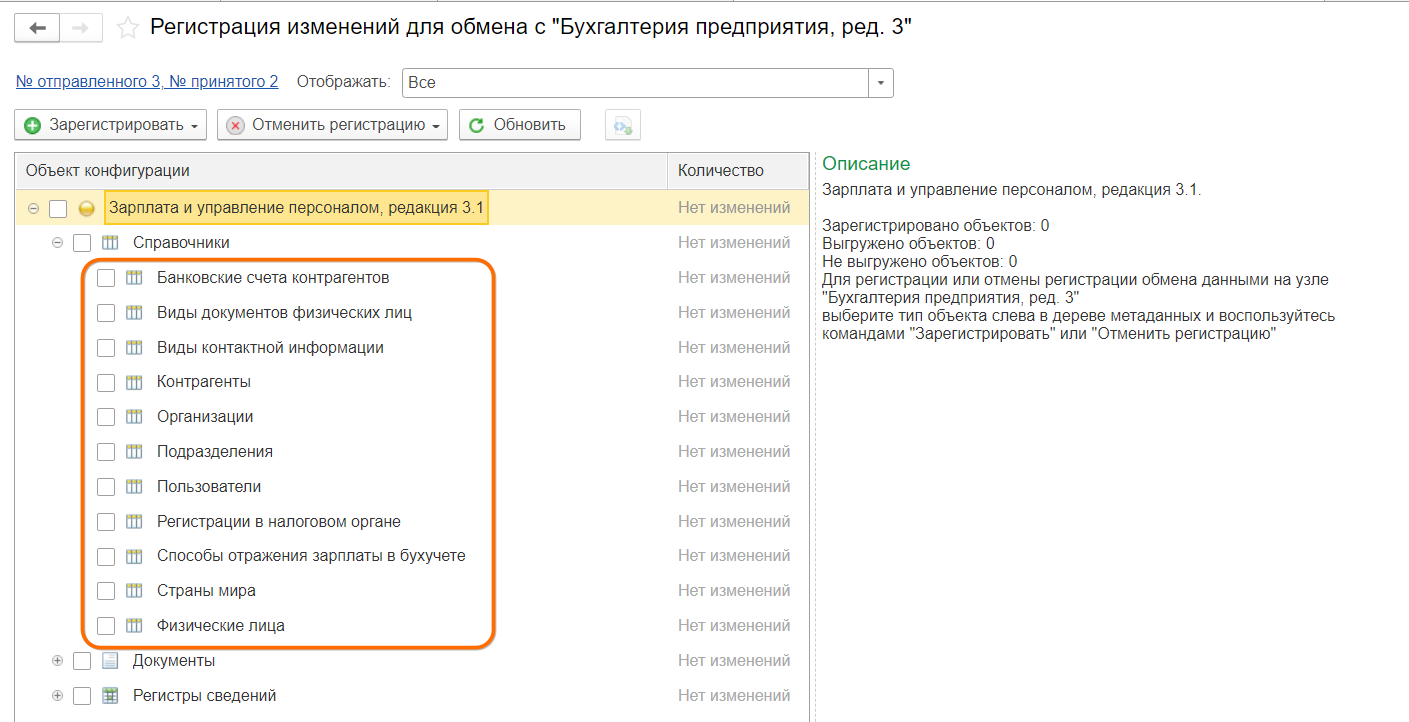The image size is (1409, 722).
Task: Collapse the Справочники branch
Action: (57, 243)
